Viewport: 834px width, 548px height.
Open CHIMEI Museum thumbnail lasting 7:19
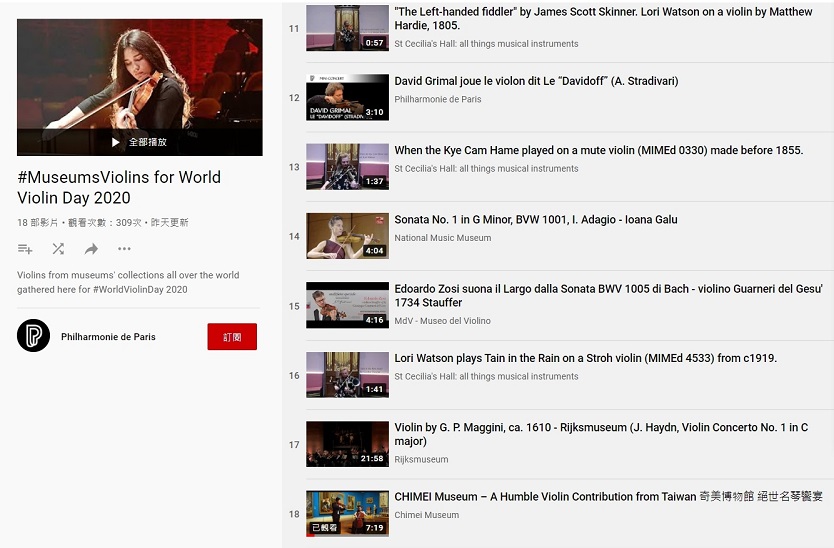(x=347, y=513)
